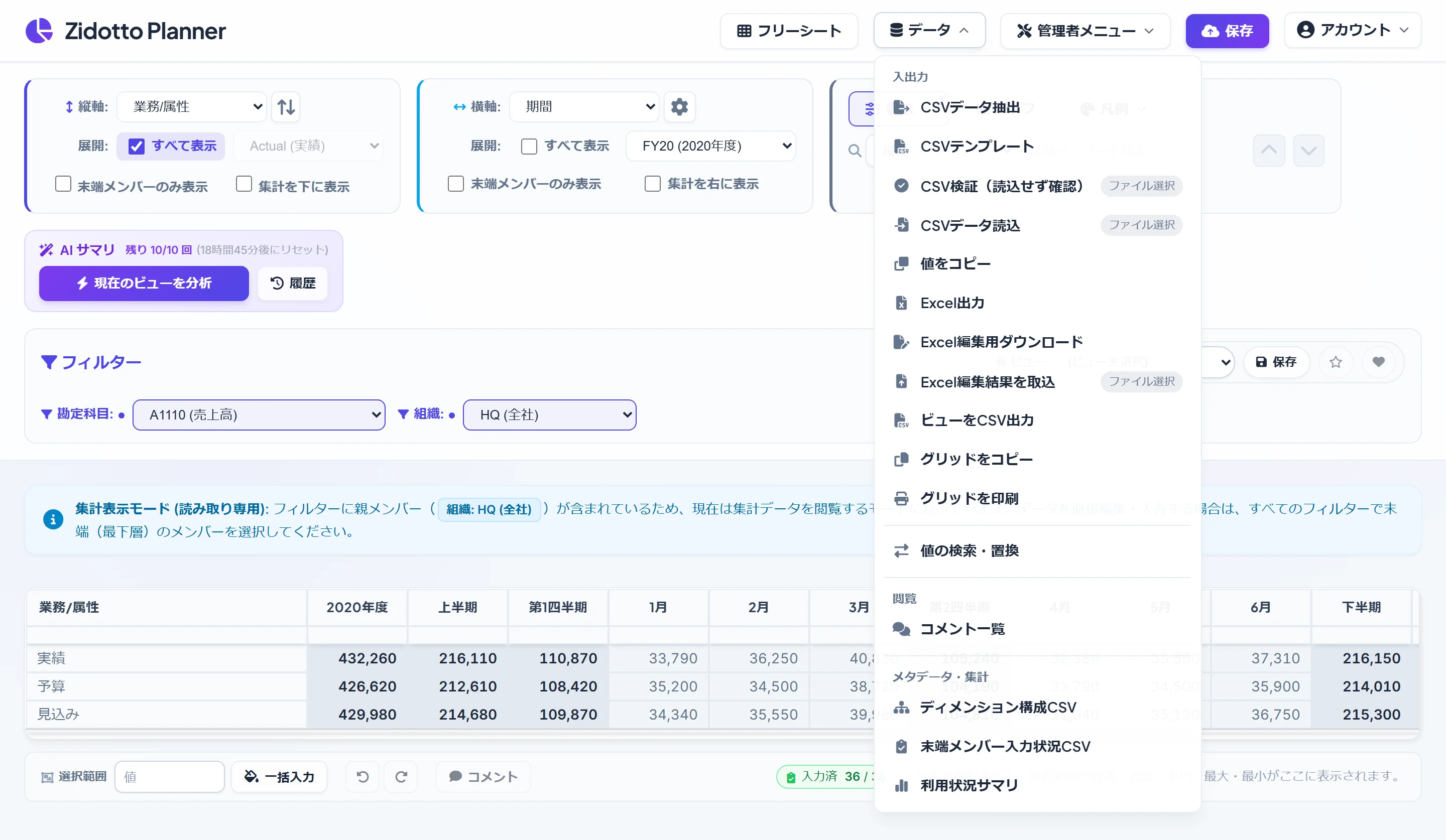Click the 一括入力 button
This screenshot has width=1446, height=840.
(x=280, y=776)
